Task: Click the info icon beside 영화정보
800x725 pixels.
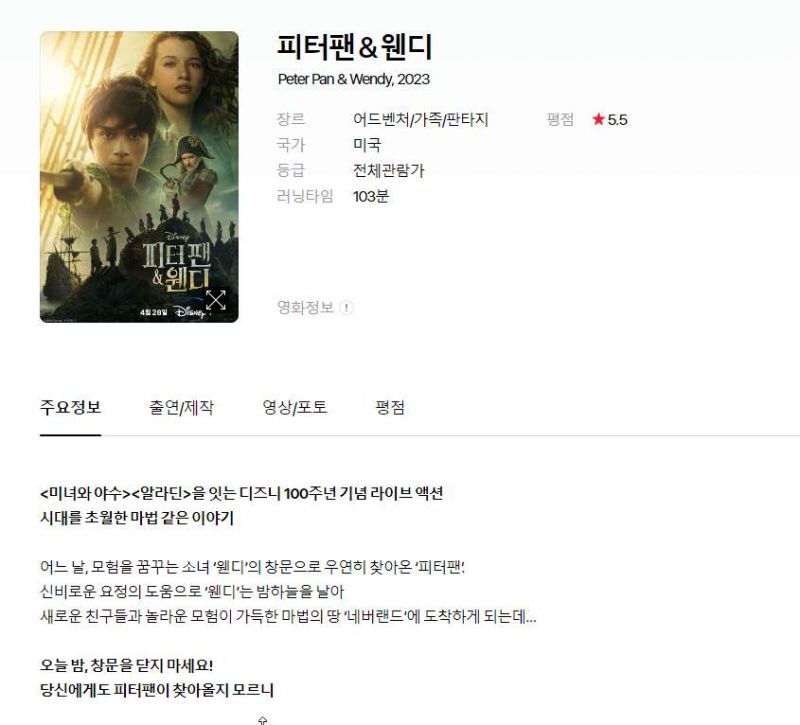Action: click(346, 308)
